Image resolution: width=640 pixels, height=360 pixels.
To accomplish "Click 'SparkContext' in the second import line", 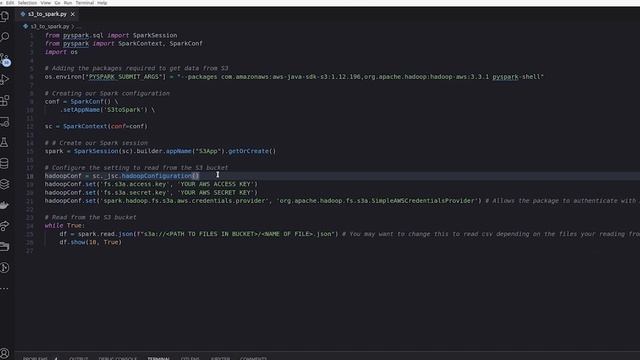I will pyautogui.click(x=140, y=44).
